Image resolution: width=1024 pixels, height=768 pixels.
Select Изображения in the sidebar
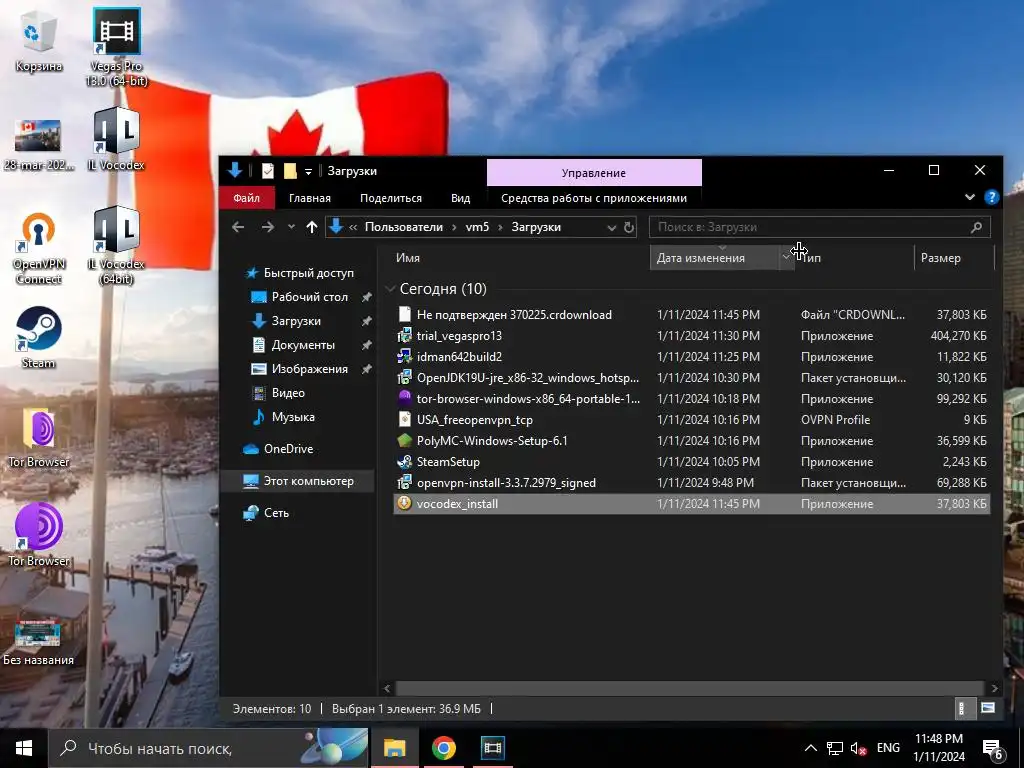308,369
